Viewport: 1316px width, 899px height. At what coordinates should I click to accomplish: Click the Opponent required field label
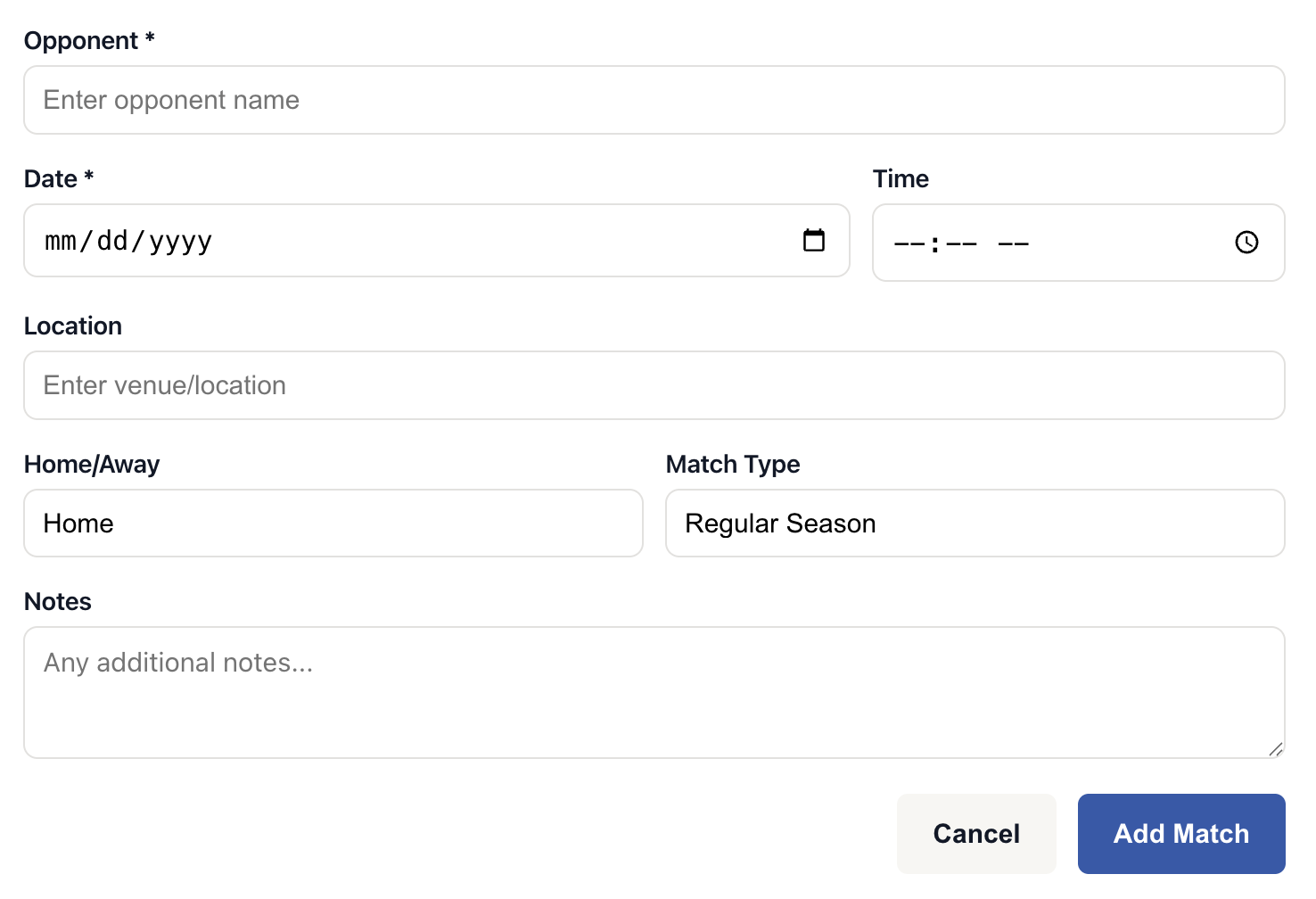89,40
